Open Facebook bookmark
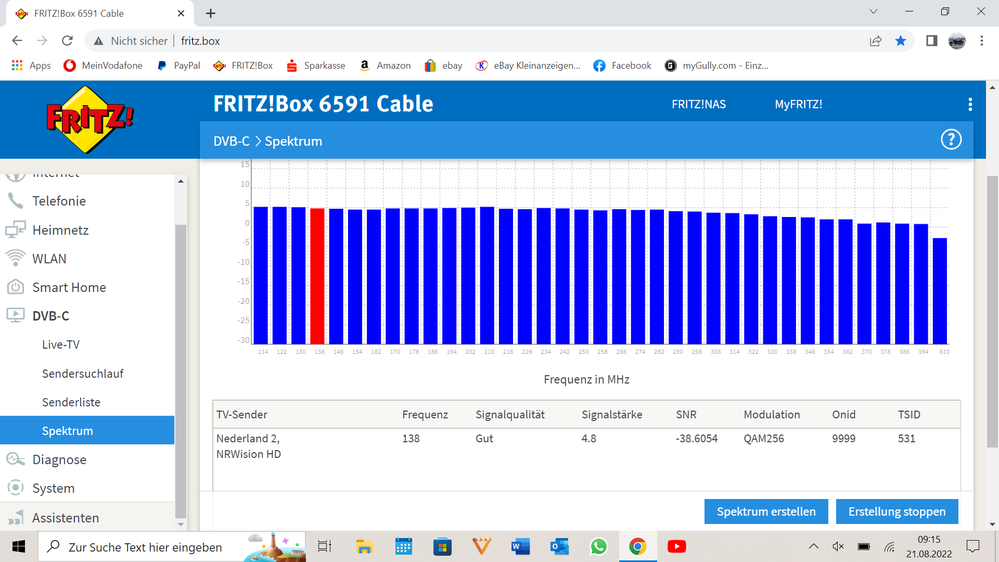This screenshot has width=999, height=562. click(622, 66)
